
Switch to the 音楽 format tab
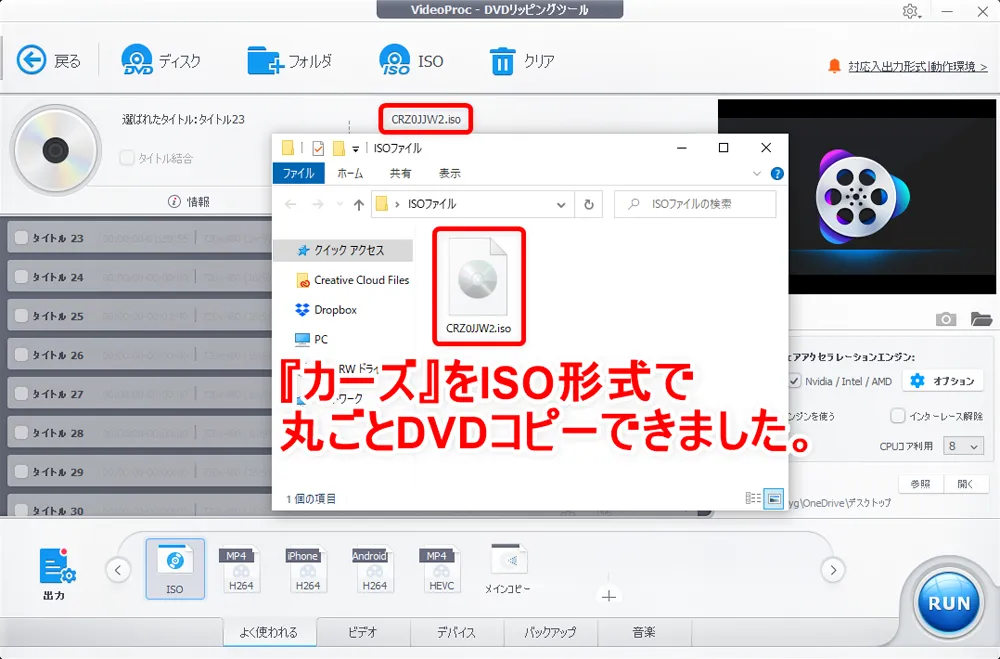tap(643, 632)
